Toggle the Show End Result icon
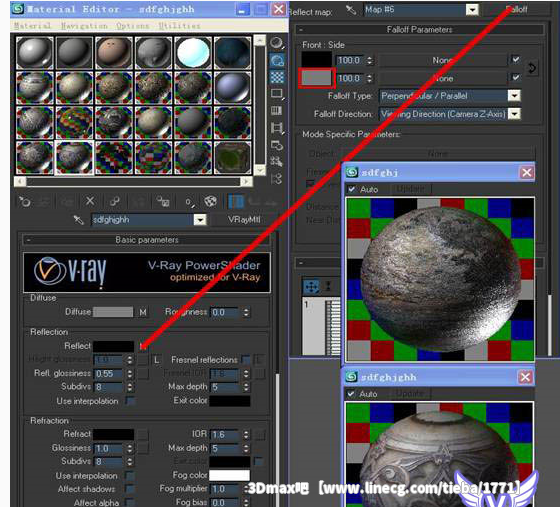Screen dimensions: 560x507 pos(236,202)
